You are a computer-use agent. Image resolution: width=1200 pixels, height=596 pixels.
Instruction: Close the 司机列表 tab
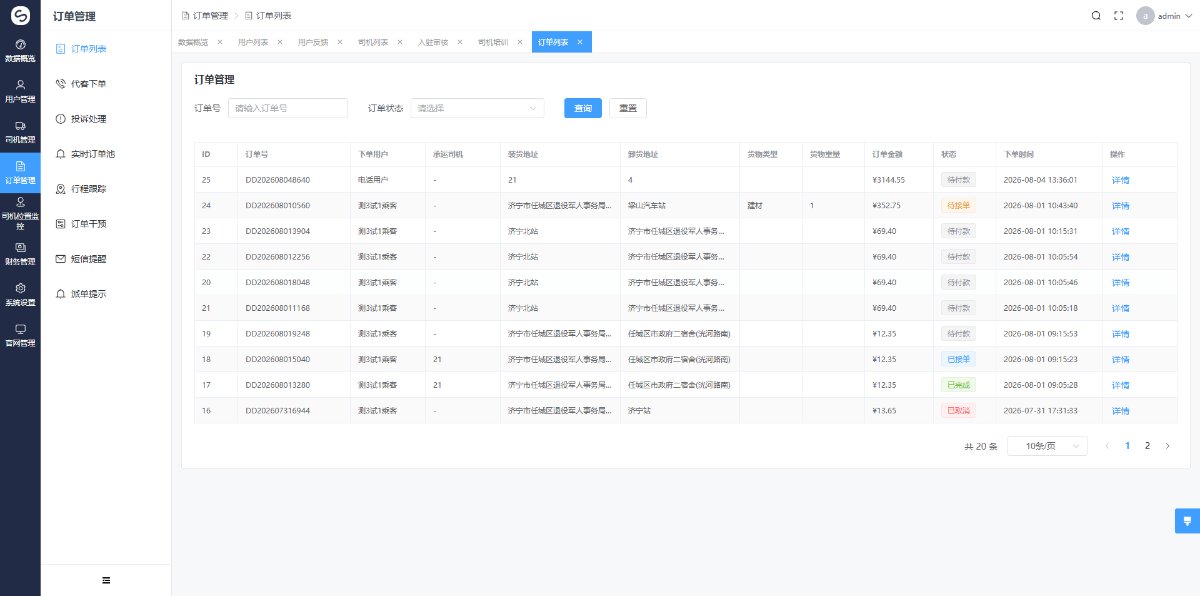tap(399, 42)
